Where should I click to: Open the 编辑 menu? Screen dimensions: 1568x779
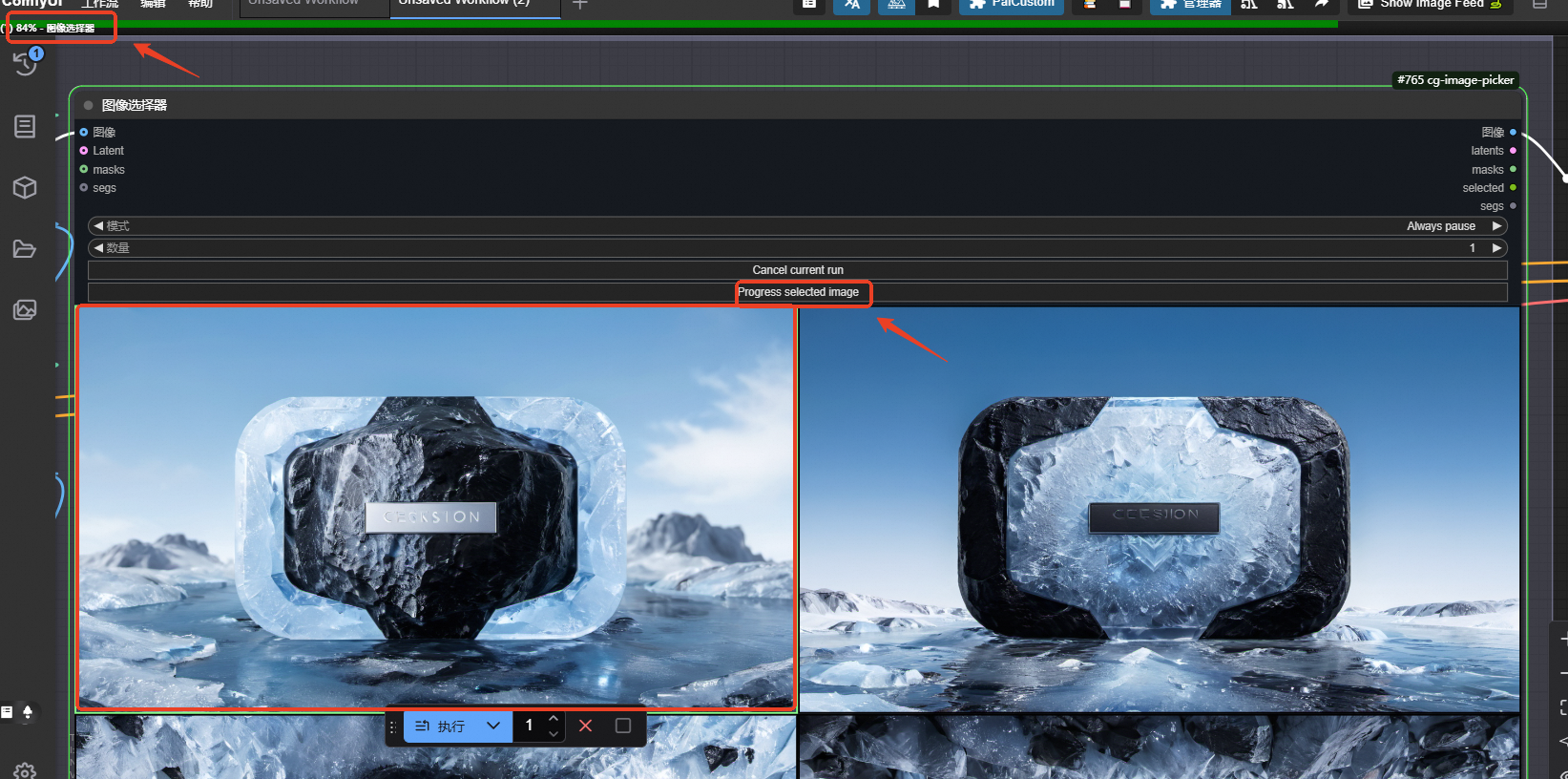(x=153, y=5)
